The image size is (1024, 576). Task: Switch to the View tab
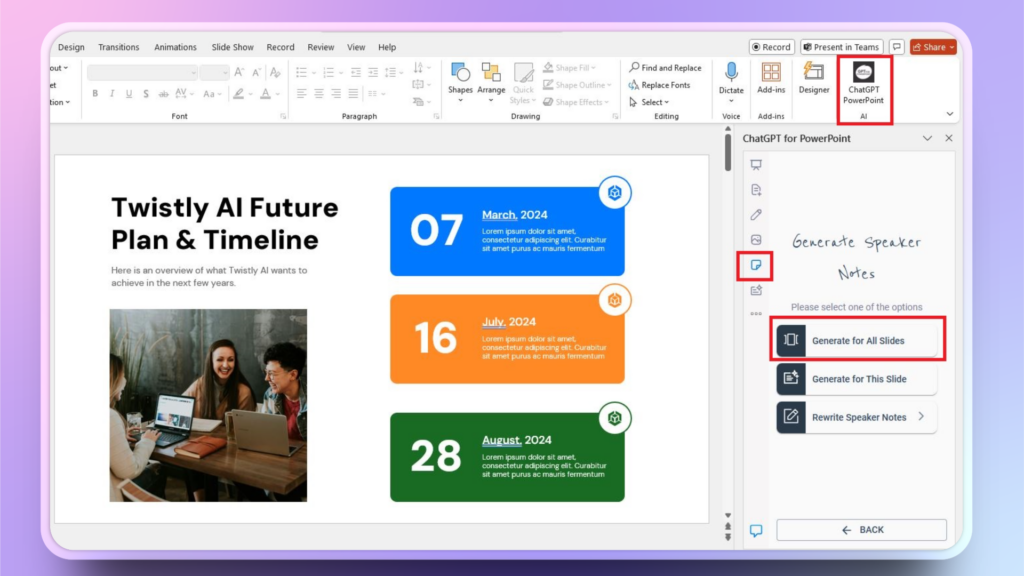(356, 47)
